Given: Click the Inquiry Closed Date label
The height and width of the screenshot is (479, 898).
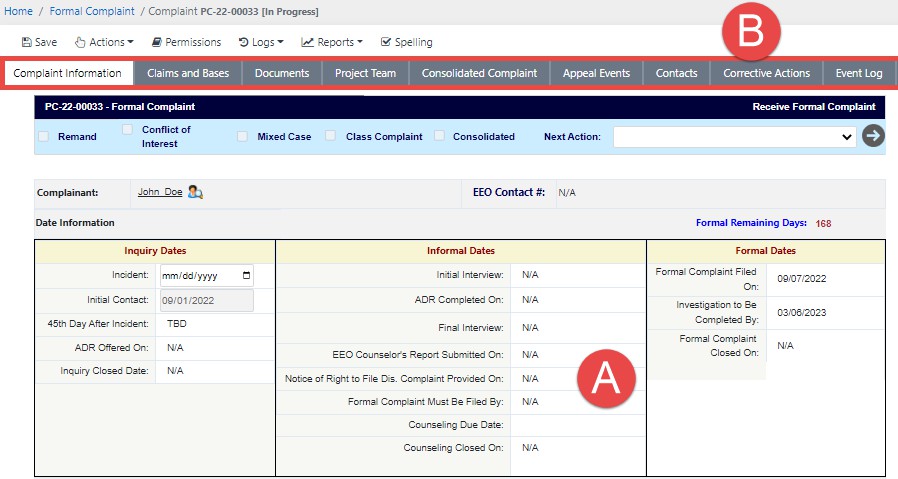Looking at the screenshot, I should [x=104, y=371].
